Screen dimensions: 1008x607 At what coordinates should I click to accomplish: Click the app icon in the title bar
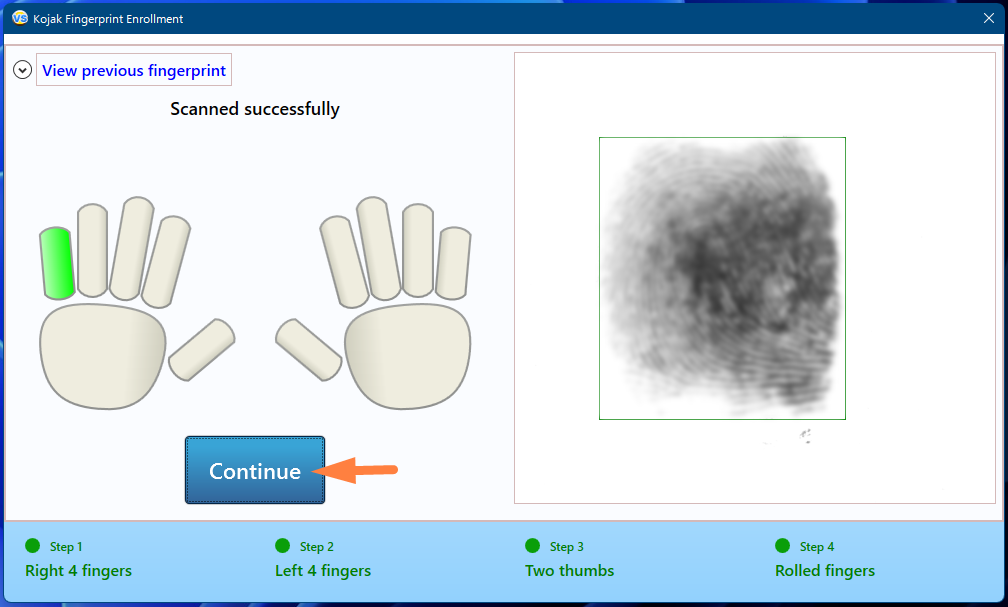coord(20,18)
